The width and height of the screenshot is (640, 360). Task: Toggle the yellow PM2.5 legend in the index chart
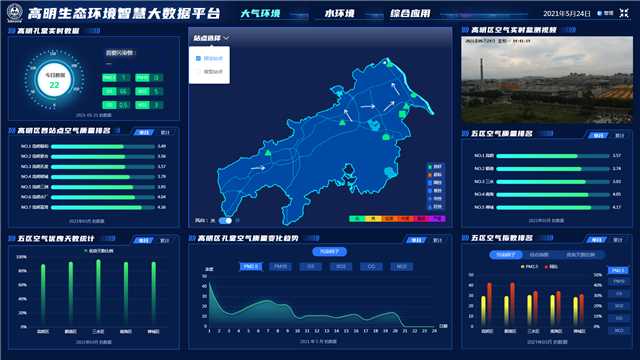[529, 267]
